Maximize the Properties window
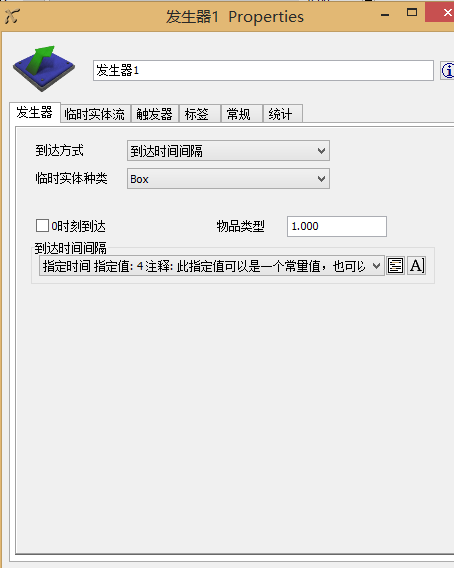 pyautogui.click(x=412, y=13)
